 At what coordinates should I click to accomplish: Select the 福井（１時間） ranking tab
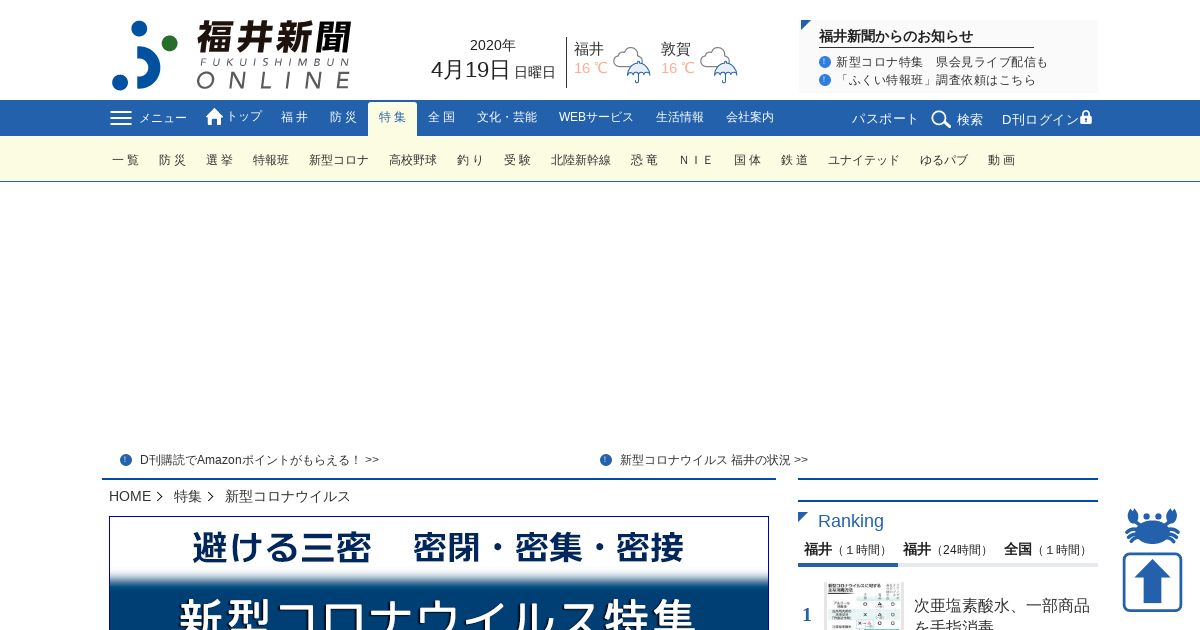[848, 550]
